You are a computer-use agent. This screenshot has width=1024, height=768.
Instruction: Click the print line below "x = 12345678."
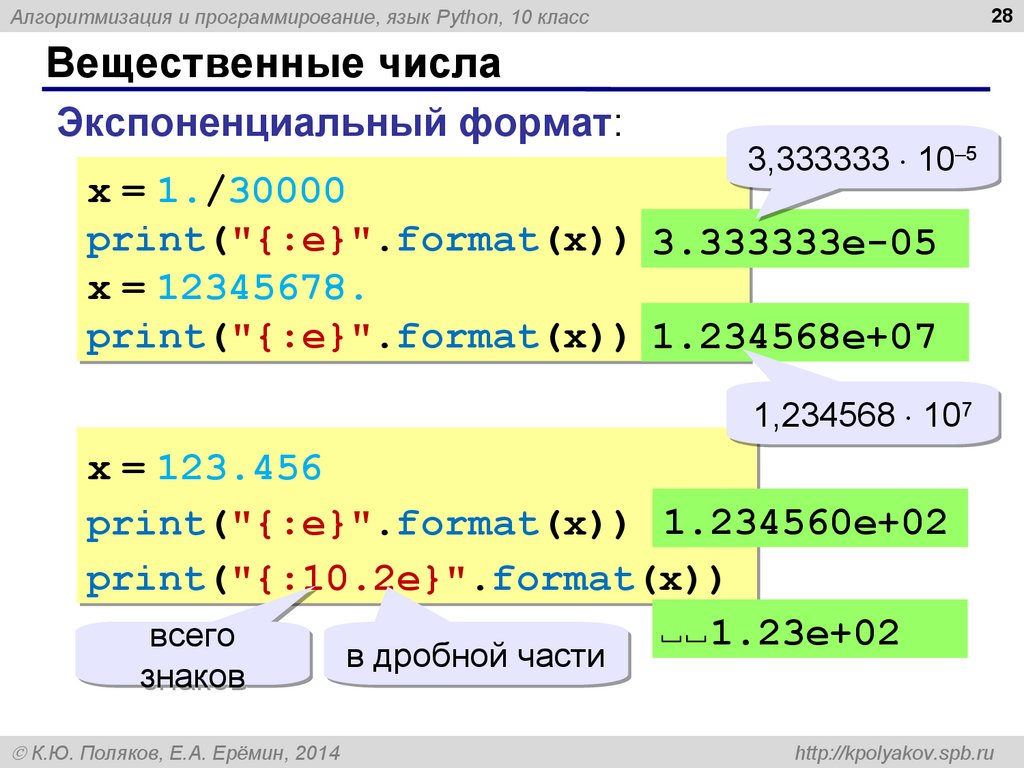[x=357, y=336]
